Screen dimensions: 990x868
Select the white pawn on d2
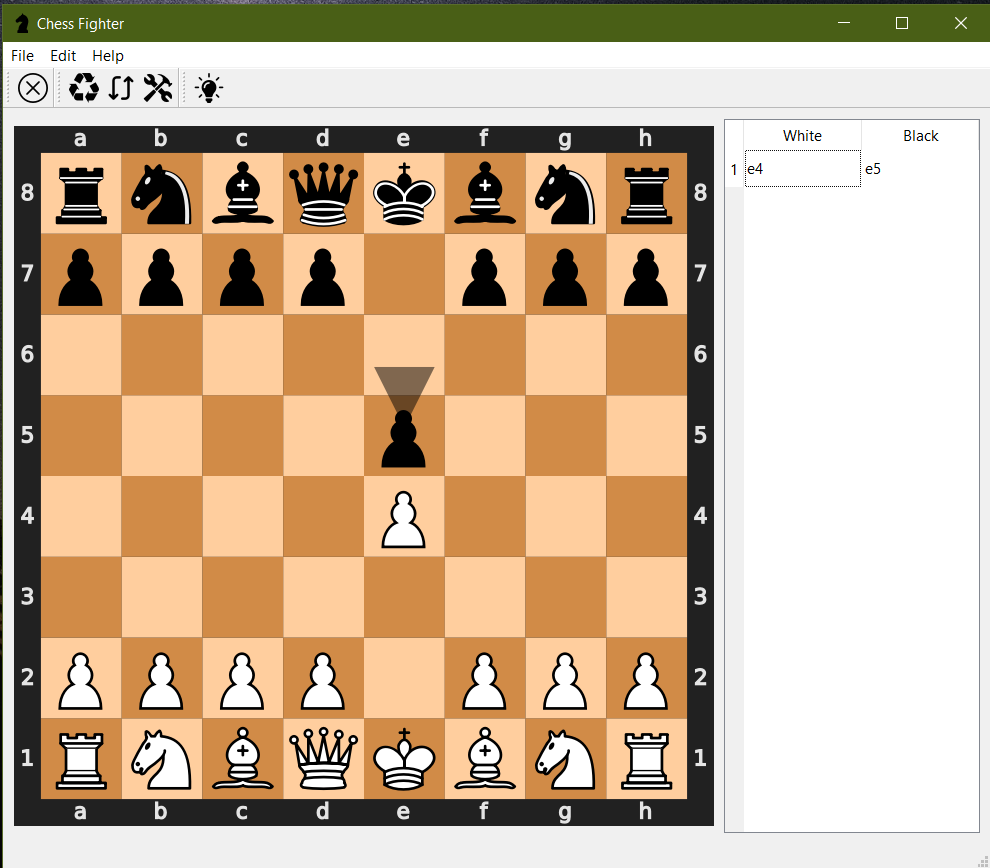click(x=323, y=681)
